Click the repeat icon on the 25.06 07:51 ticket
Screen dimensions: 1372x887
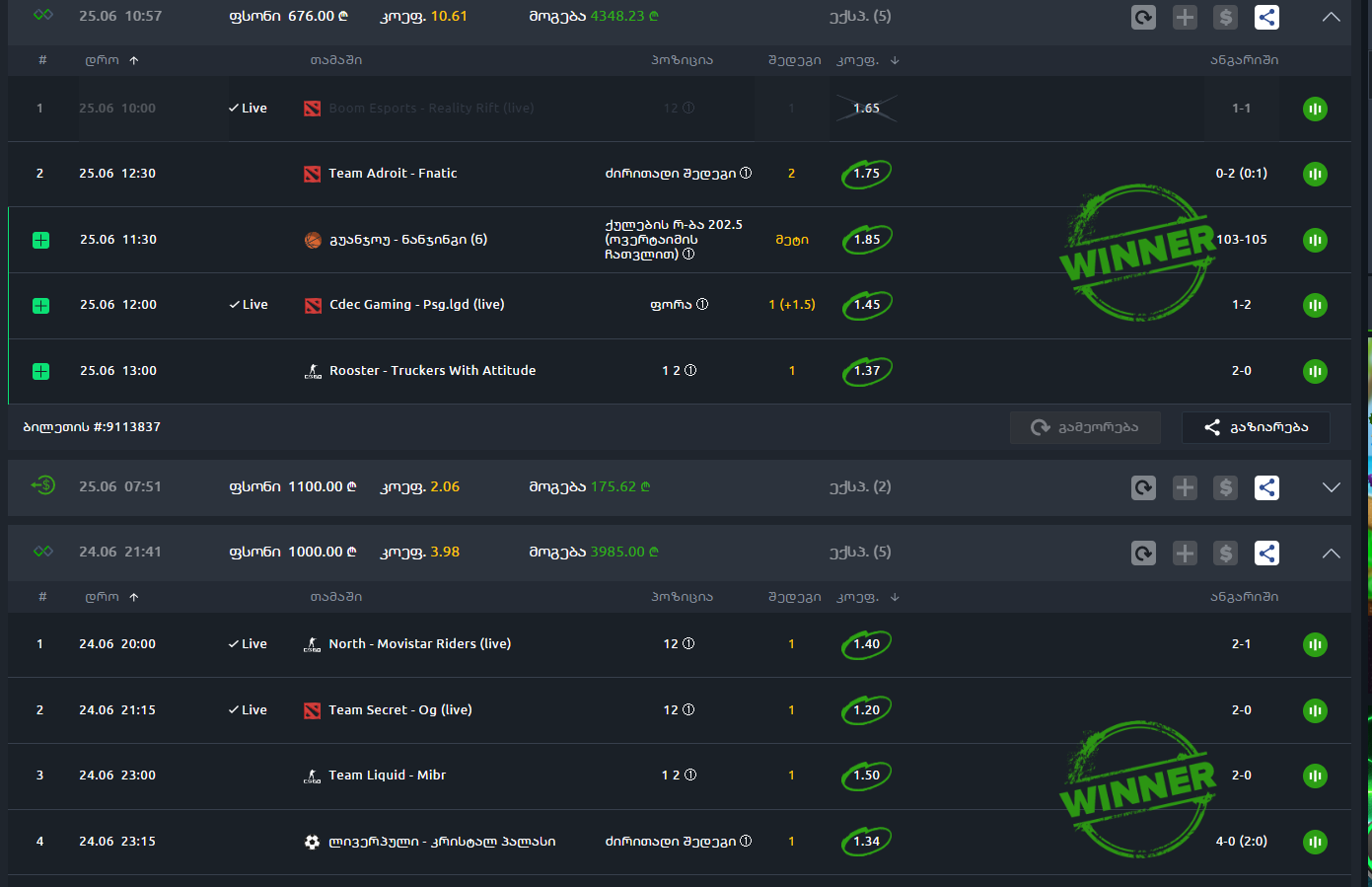pyautogui.click(x=1143, y=487)
